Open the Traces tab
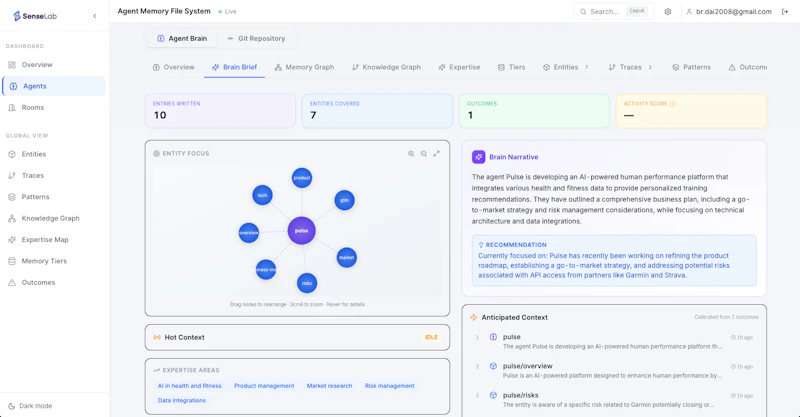The height and width of the screenshot is (417, 800). 630,67
